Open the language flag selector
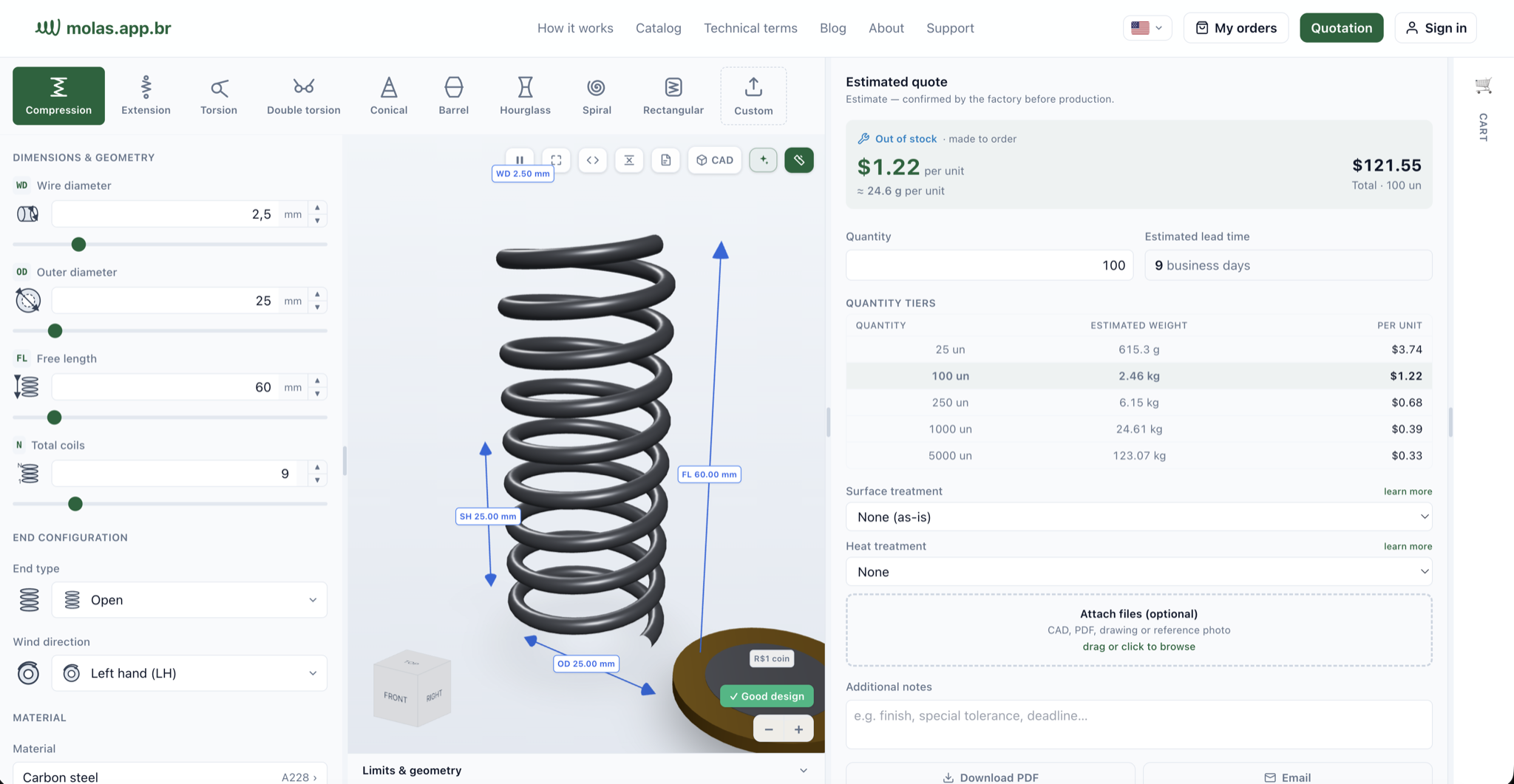 pyautogui.click(x=1147, y=28)
